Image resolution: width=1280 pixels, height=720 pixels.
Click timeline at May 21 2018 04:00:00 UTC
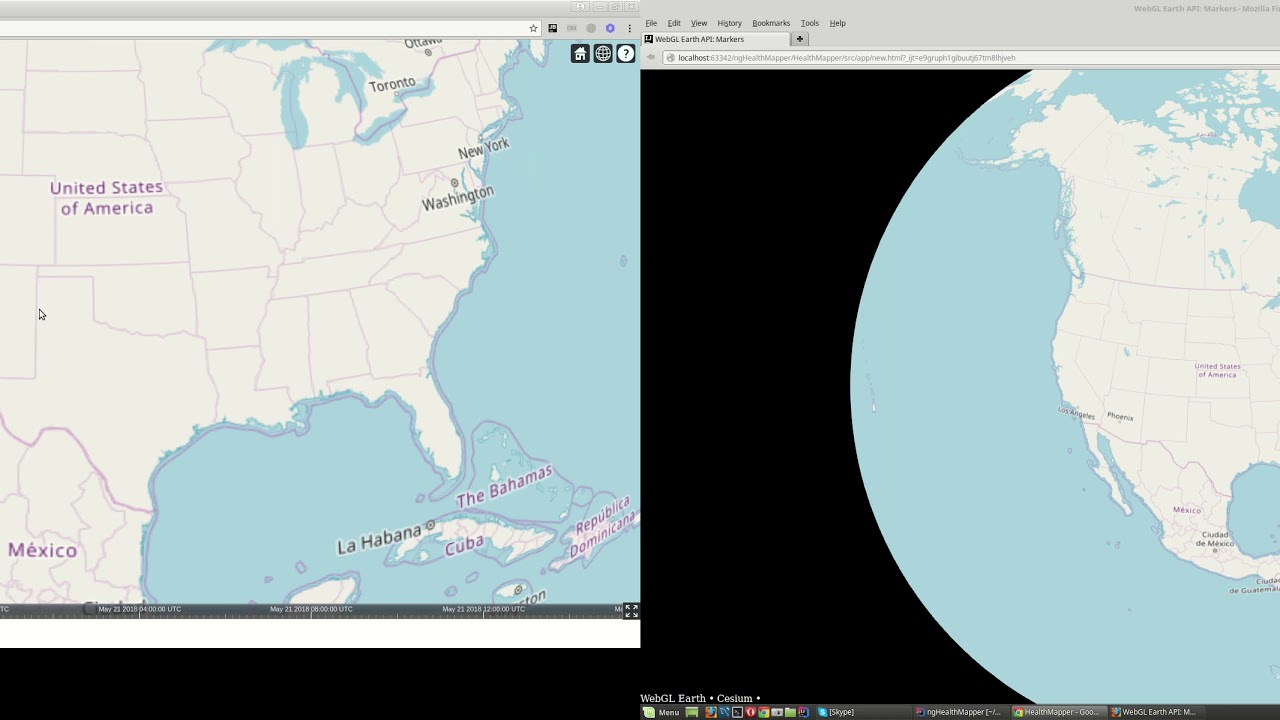(139, 609)
